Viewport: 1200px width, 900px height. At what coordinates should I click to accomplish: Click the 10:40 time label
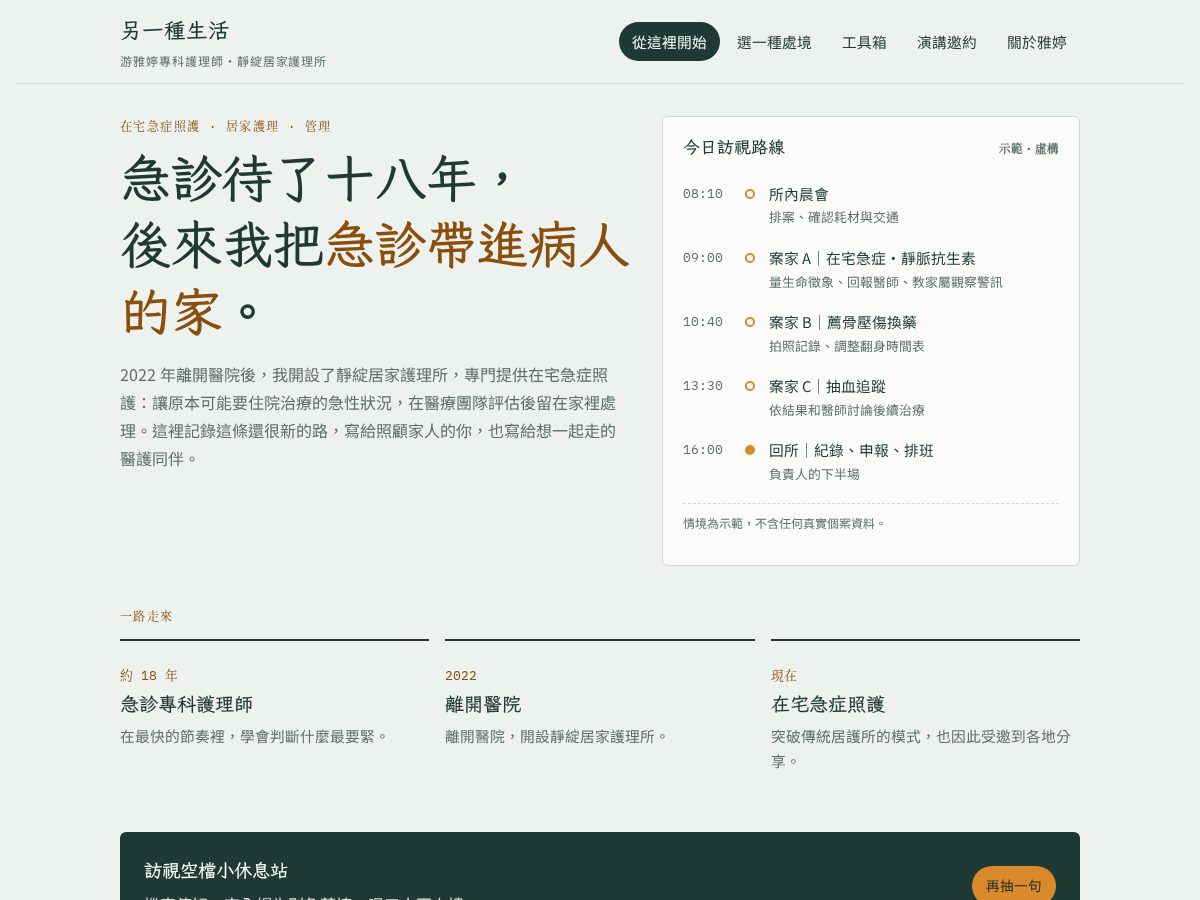click(703, 322)
